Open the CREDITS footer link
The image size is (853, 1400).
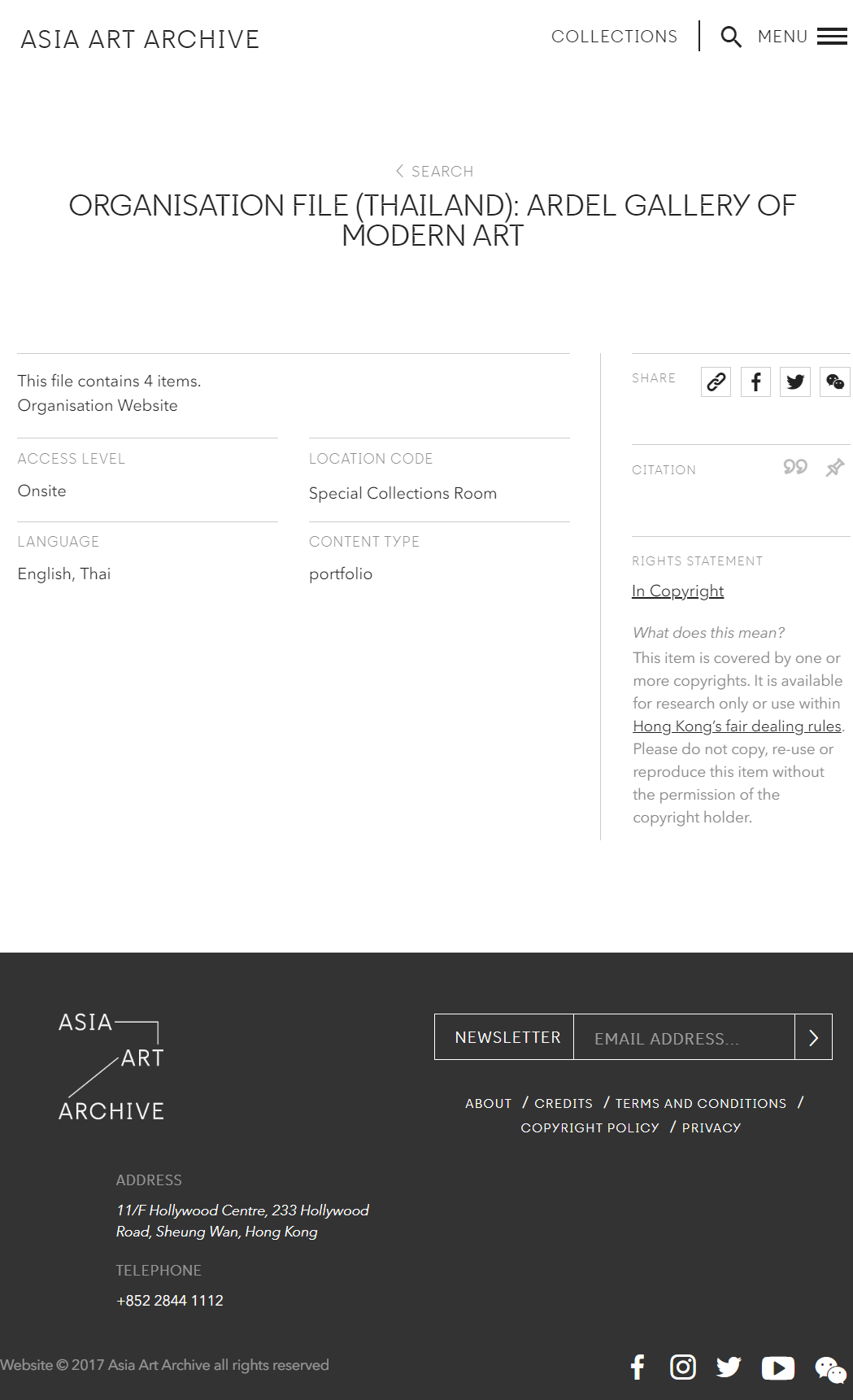pos(564,1103)
